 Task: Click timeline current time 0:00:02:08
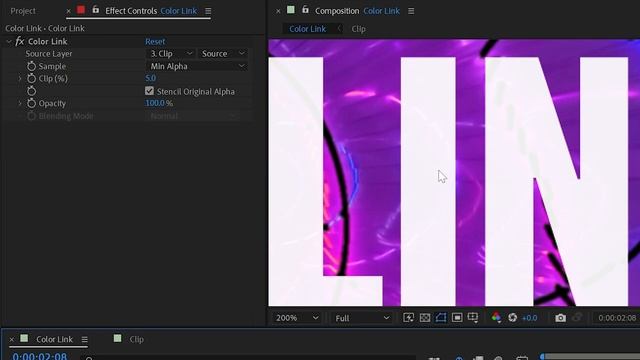click(39, 356)
